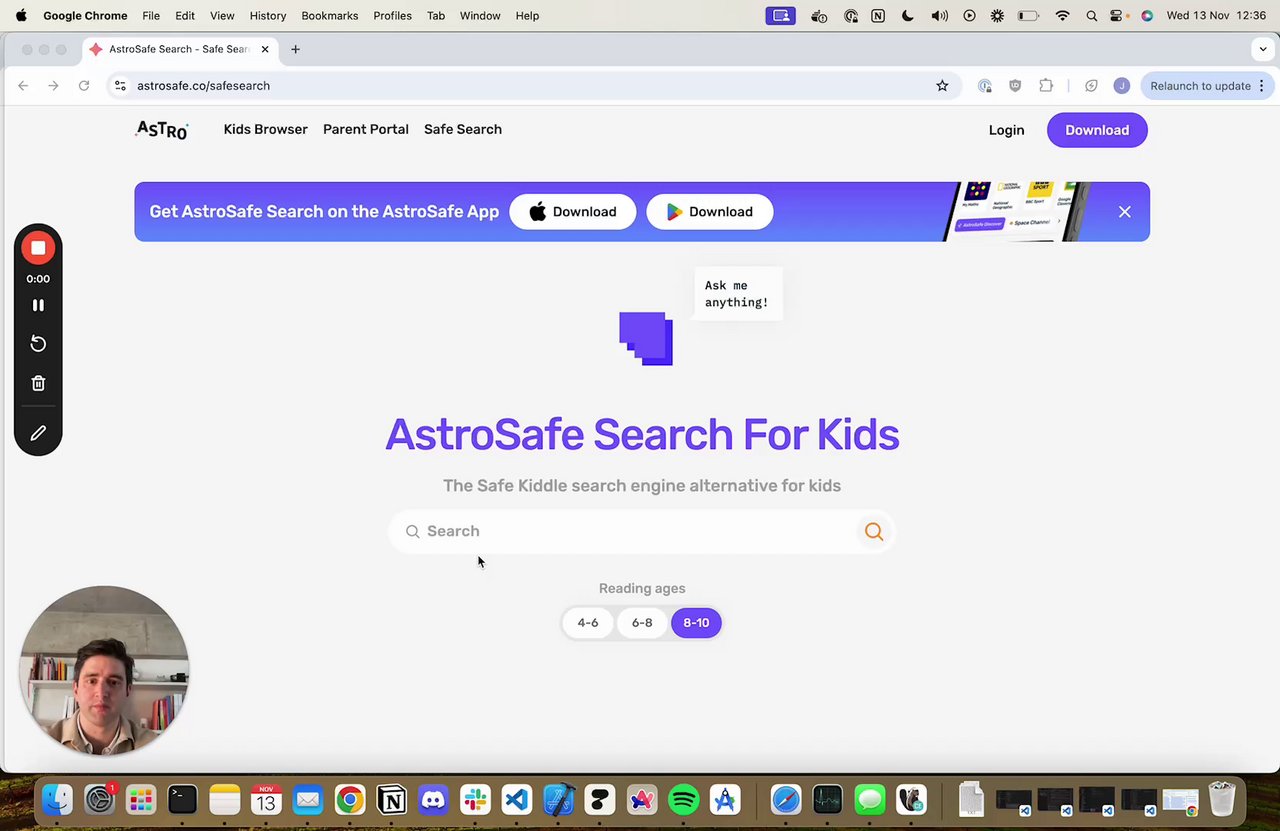Dismiss the AstroSafe app banner
The height and width of the screenshot is (831, 1280).
coord(1125,212)
